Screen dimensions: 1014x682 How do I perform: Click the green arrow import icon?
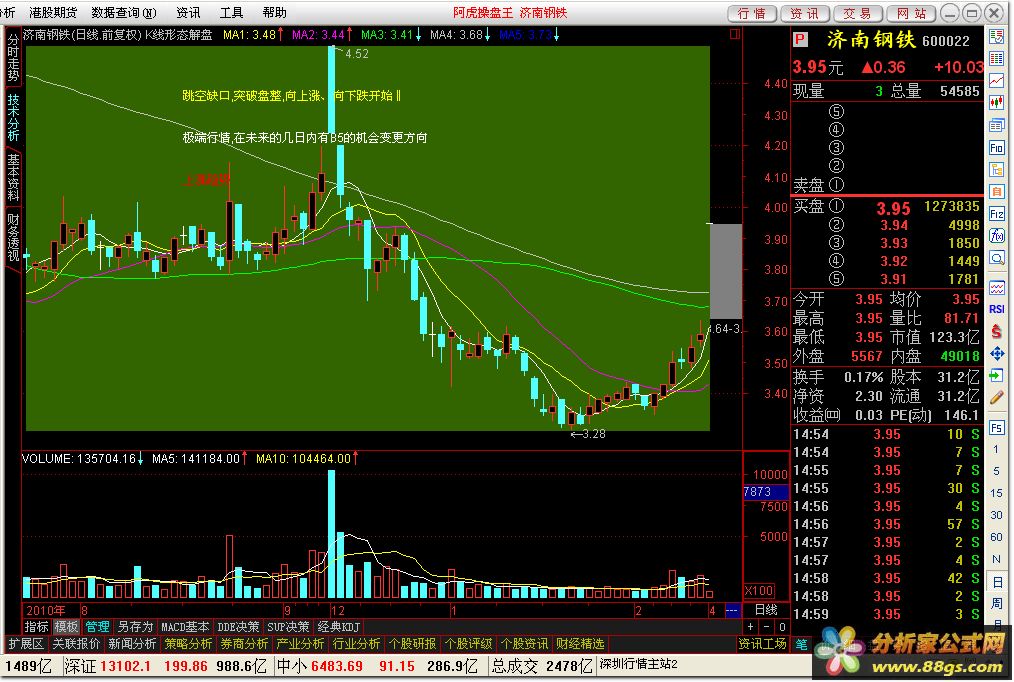click(997, 376)
